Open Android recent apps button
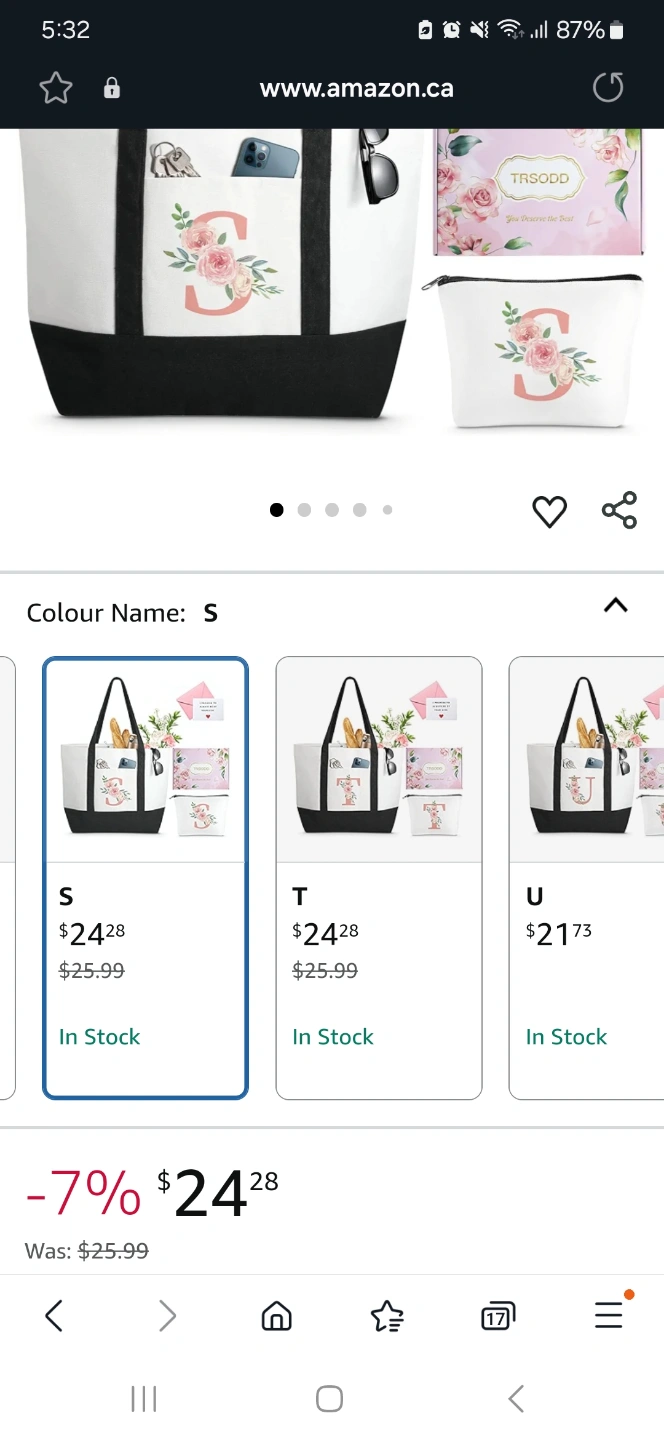The image size is (664, 1440). [144, 1399]
